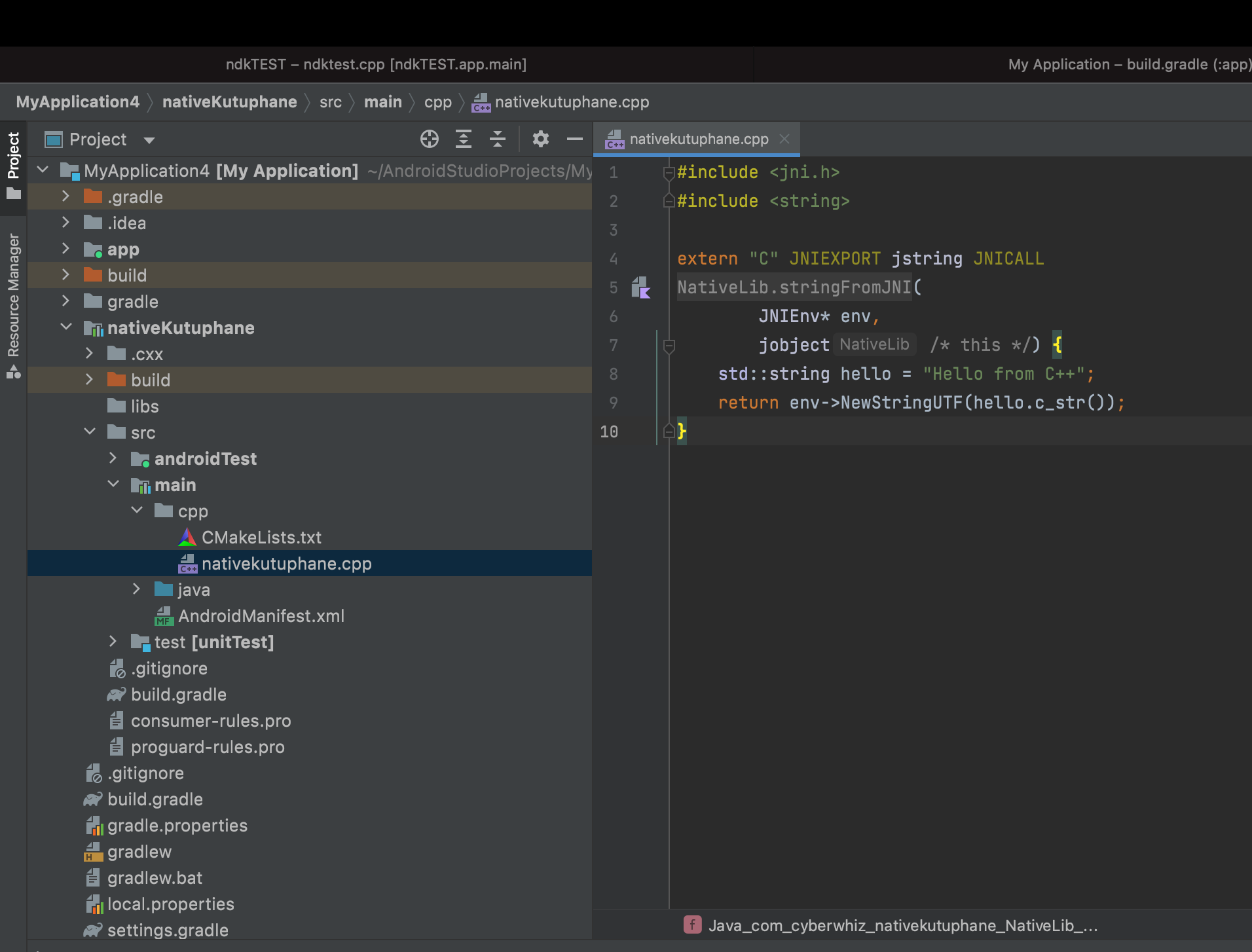Image resolution: width=1252 pixels, height=952 pixels.
Task: Open Project panel gear settings
Action: (540, 139)
